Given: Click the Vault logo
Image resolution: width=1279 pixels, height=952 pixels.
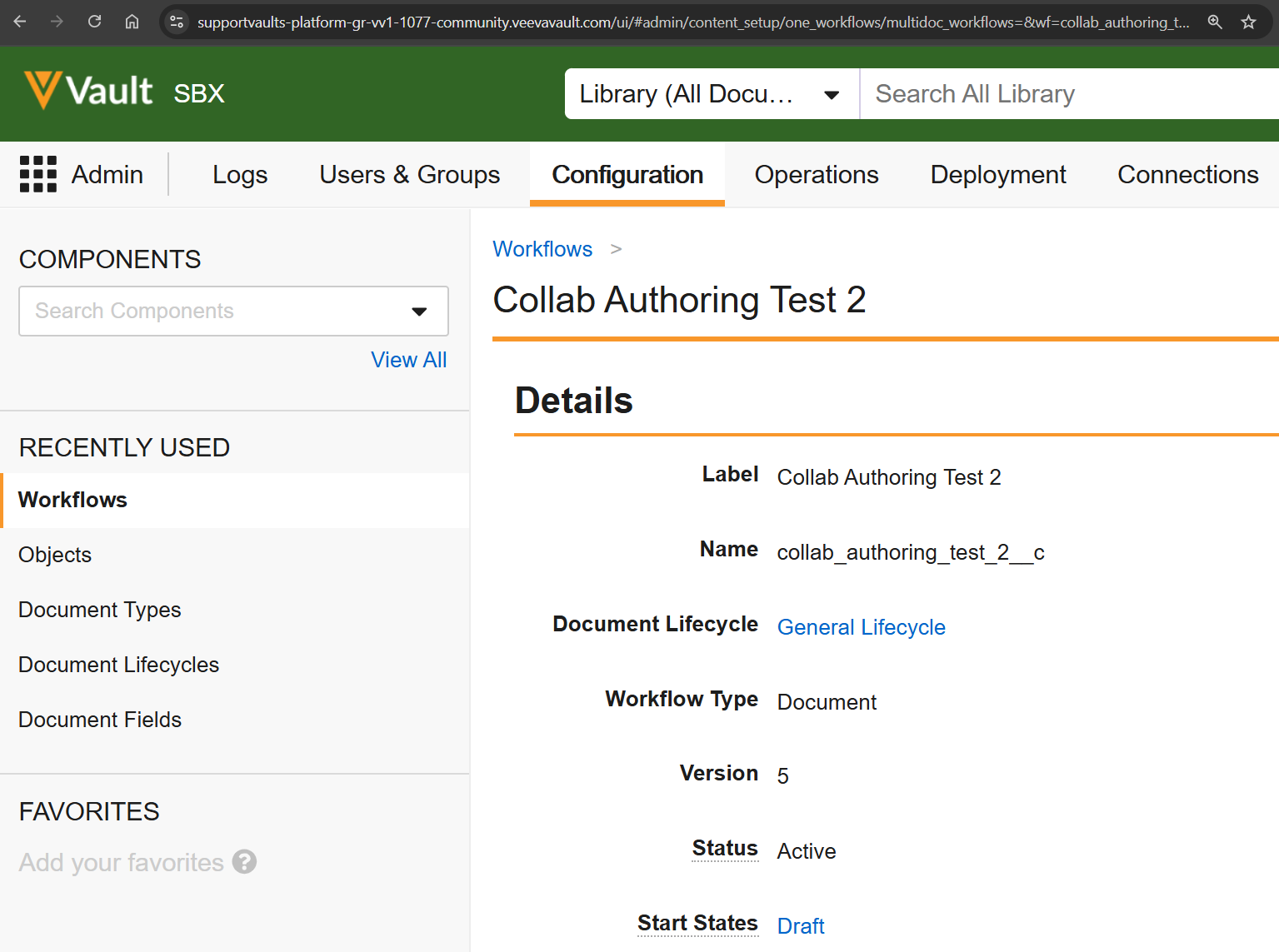Looking at the screenshot, I should [x=89, y=91].
